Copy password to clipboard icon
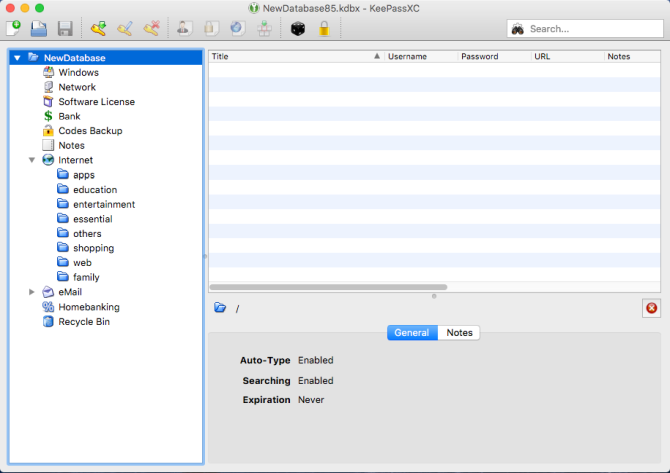Image resolution: width=670 pixels, height=473 pixels. [211, 29]
